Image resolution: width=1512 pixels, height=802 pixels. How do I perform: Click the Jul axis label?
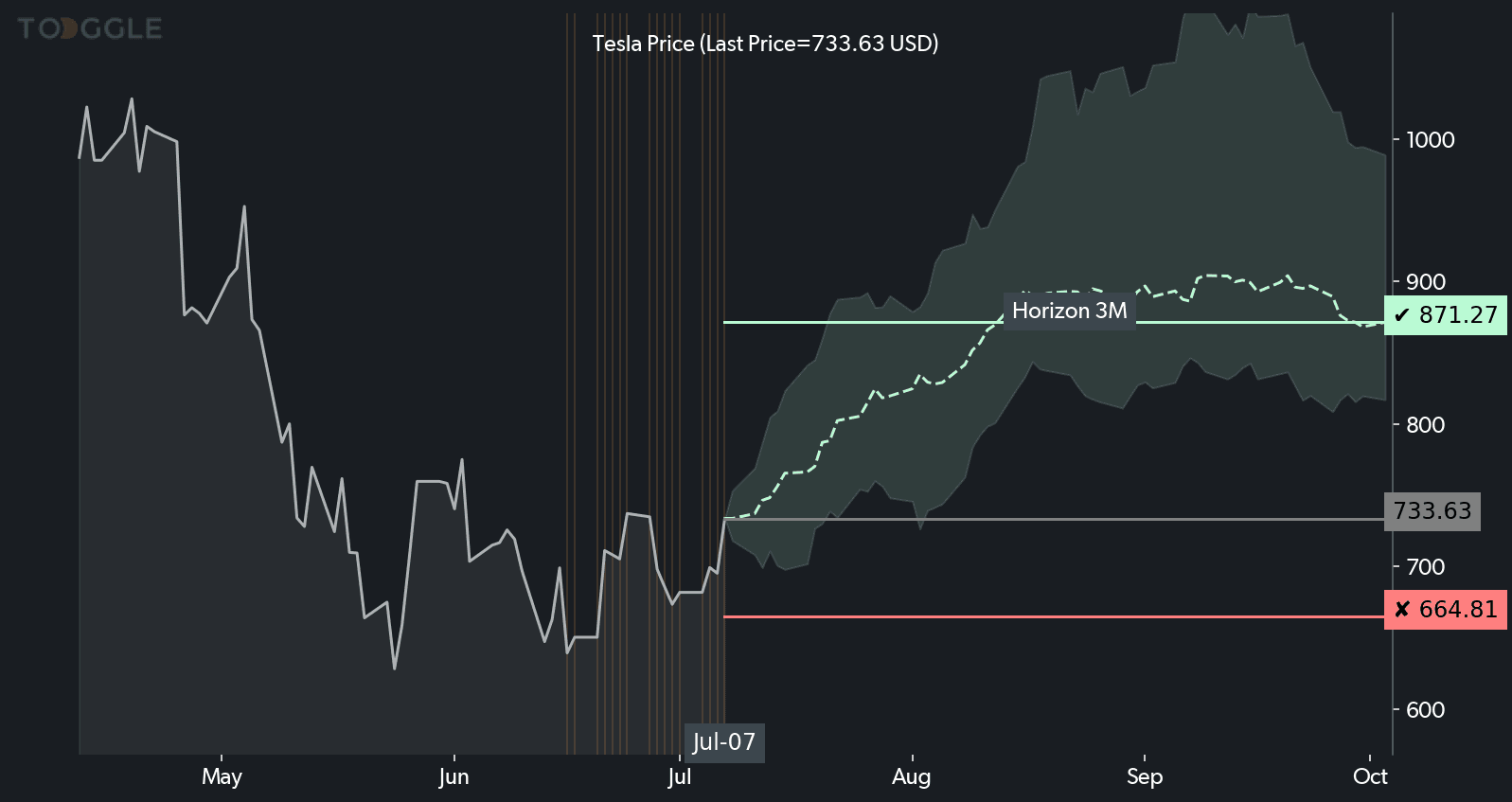click(679, 777)
